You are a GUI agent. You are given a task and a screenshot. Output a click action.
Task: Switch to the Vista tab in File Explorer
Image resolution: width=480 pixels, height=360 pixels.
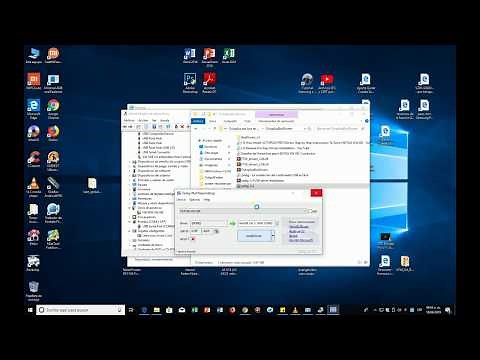247,121
